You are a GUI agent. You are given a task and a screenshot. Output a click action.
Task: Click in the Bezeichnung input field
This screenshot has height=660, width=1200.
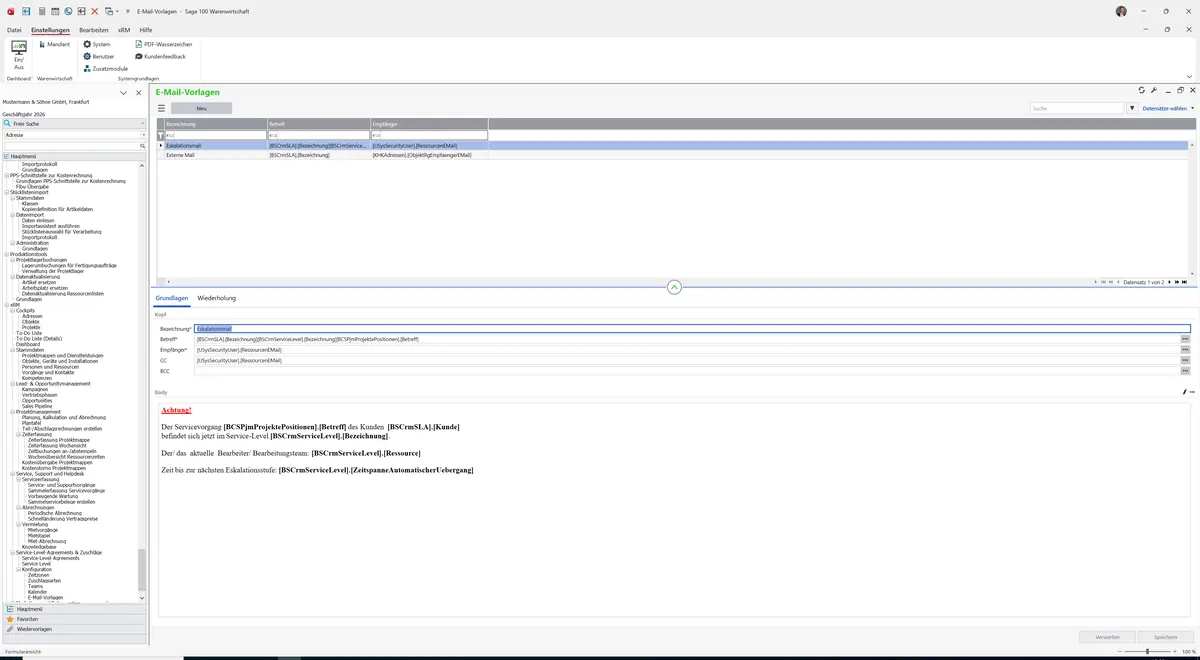pos(692,328)
